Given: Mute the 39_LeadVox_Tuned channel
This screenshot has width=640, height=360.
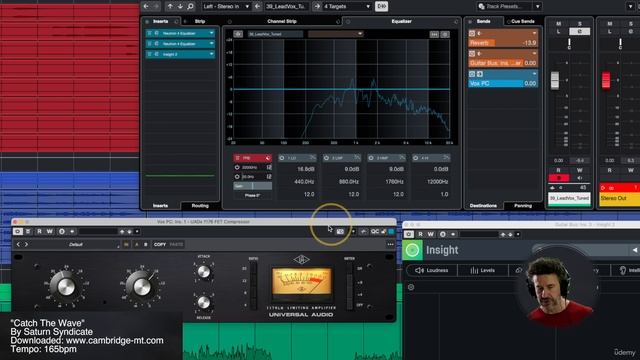Looking at the screenshot, I should coord(558,24).
